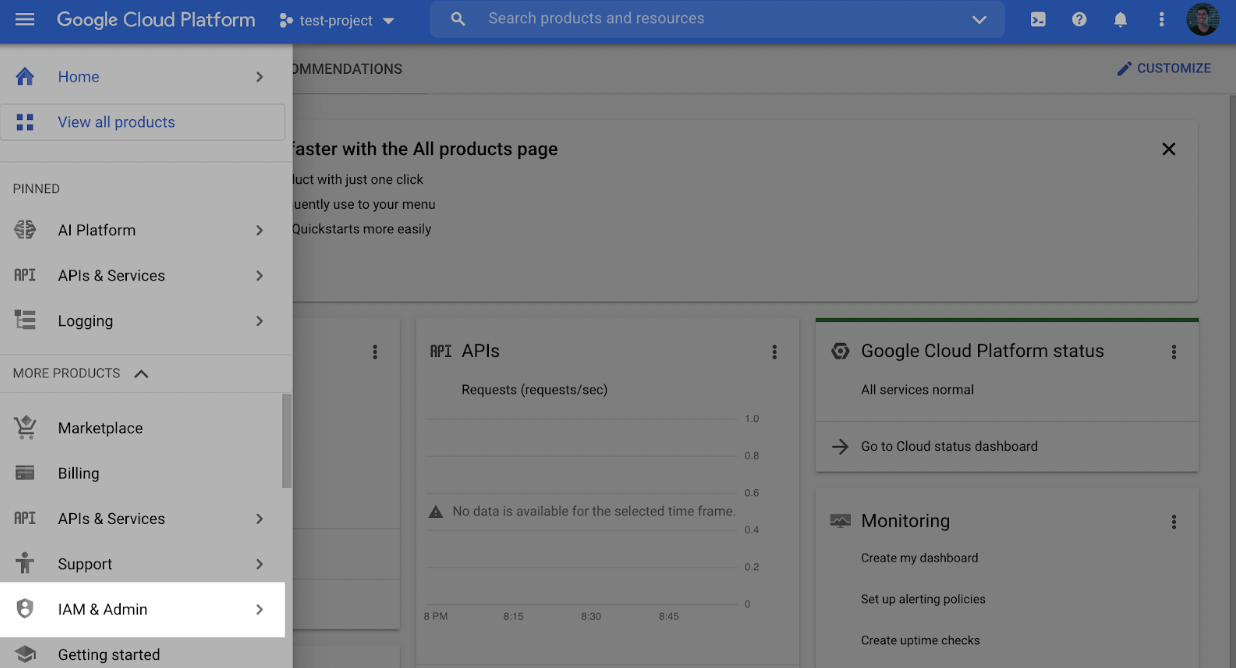1236x668 pixels.
Task: Expand the search bar dropdown arrow
Action: click(979, 20)
